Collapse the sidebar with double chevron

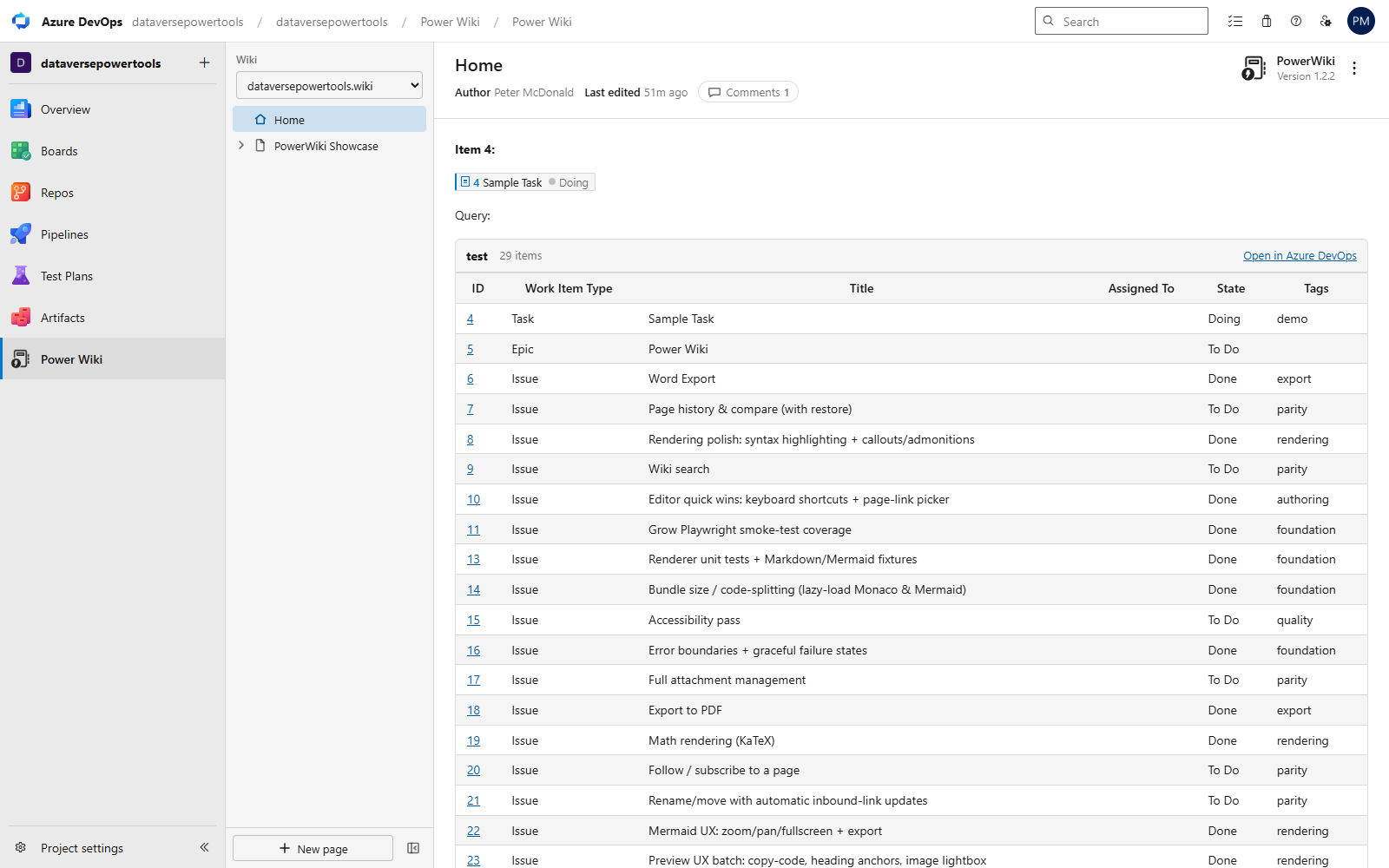(x=204, y=848)
